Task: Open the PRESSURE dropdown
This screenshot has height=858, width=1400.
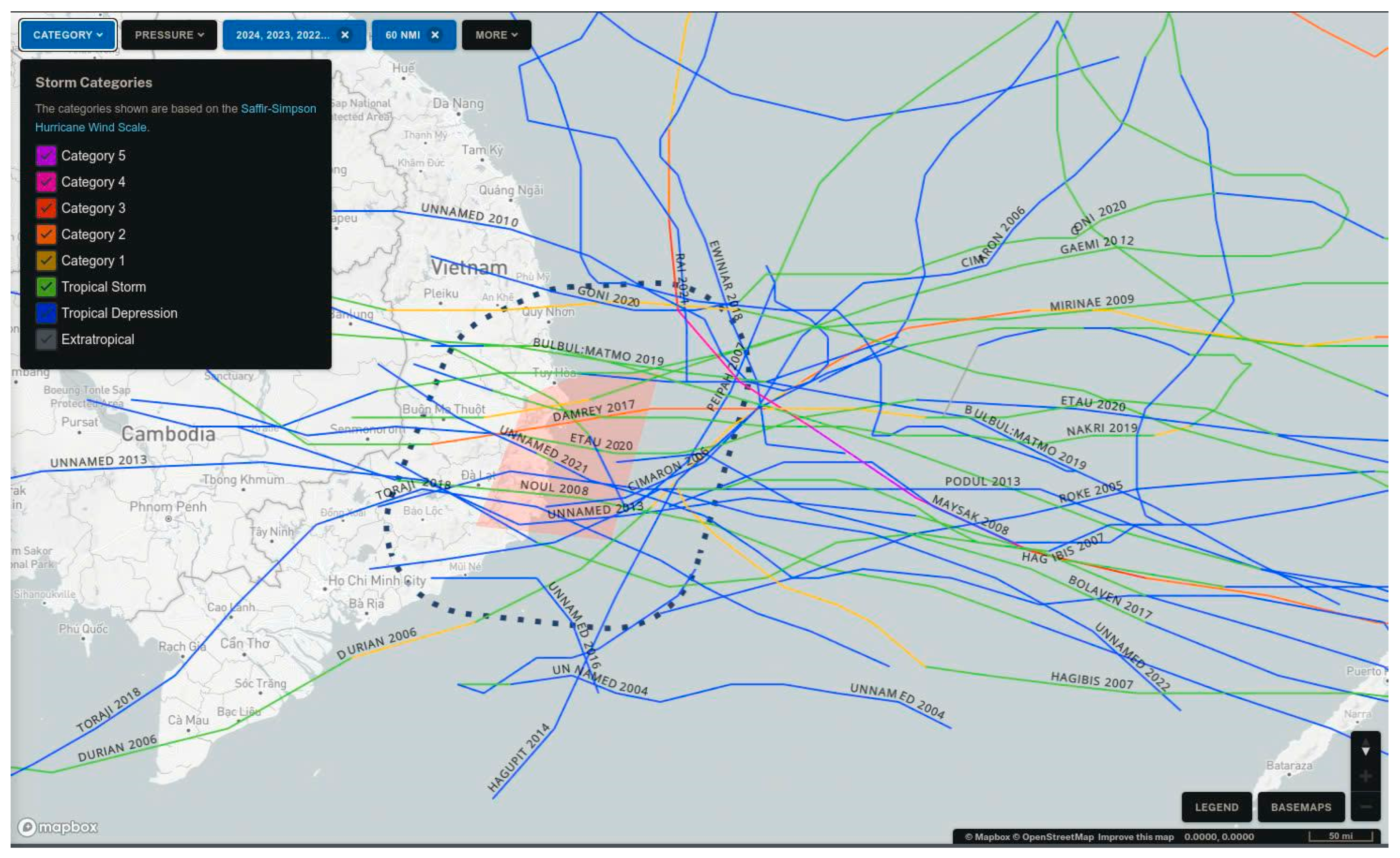Action: 169,35
